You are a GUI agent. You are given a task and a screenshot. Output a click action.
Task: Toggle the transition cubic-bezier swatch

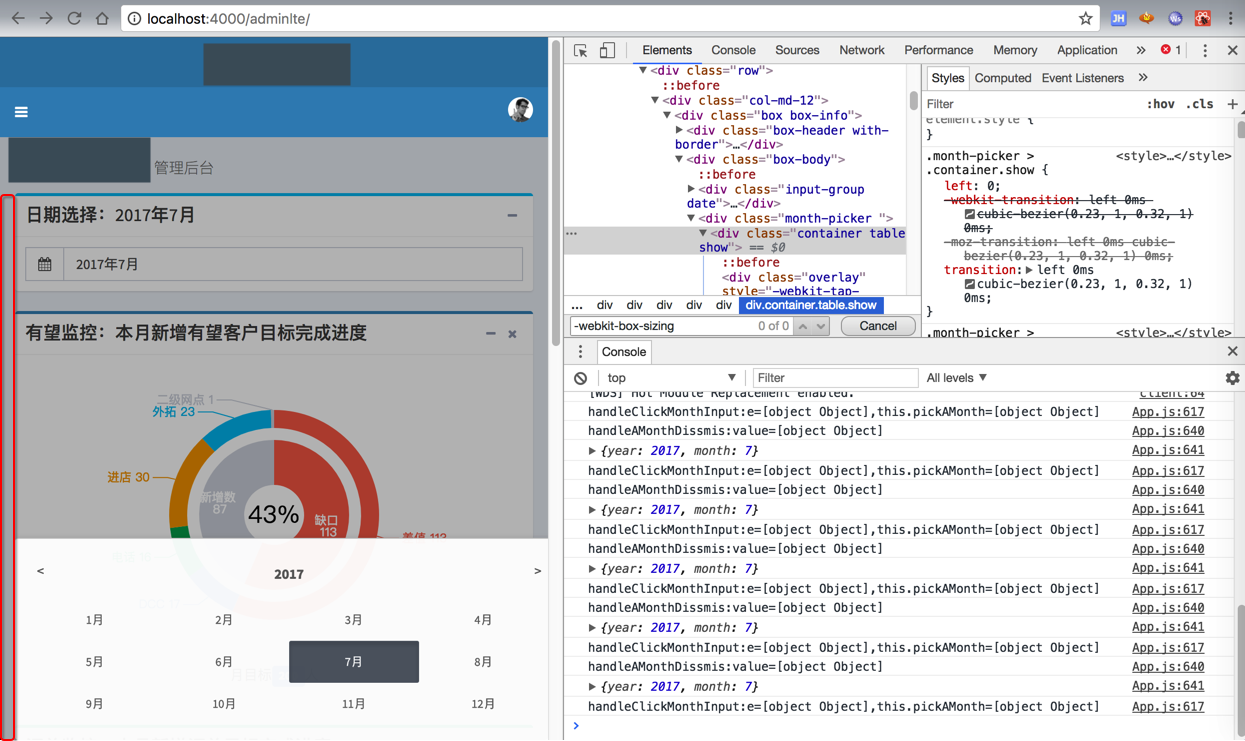969,284
